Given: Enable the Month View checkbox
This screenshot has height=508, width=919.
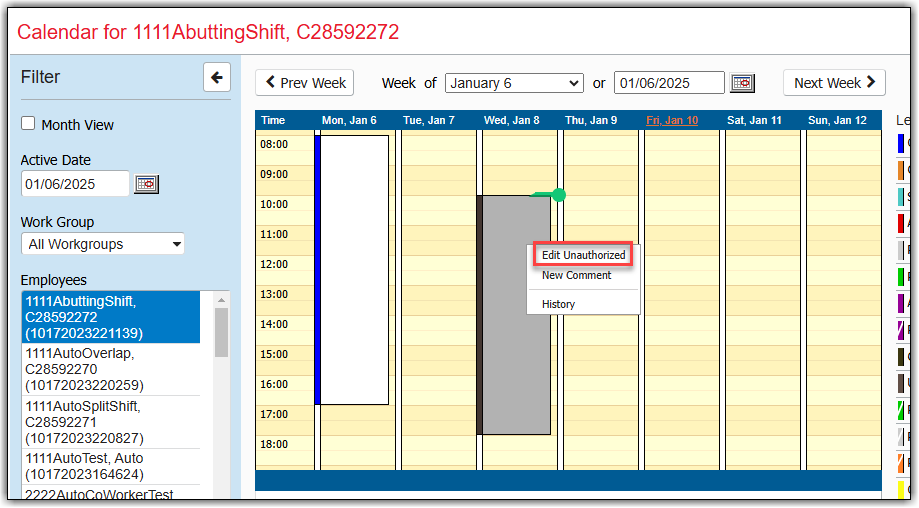Looking at the screenshot, I should pos(28,124).
